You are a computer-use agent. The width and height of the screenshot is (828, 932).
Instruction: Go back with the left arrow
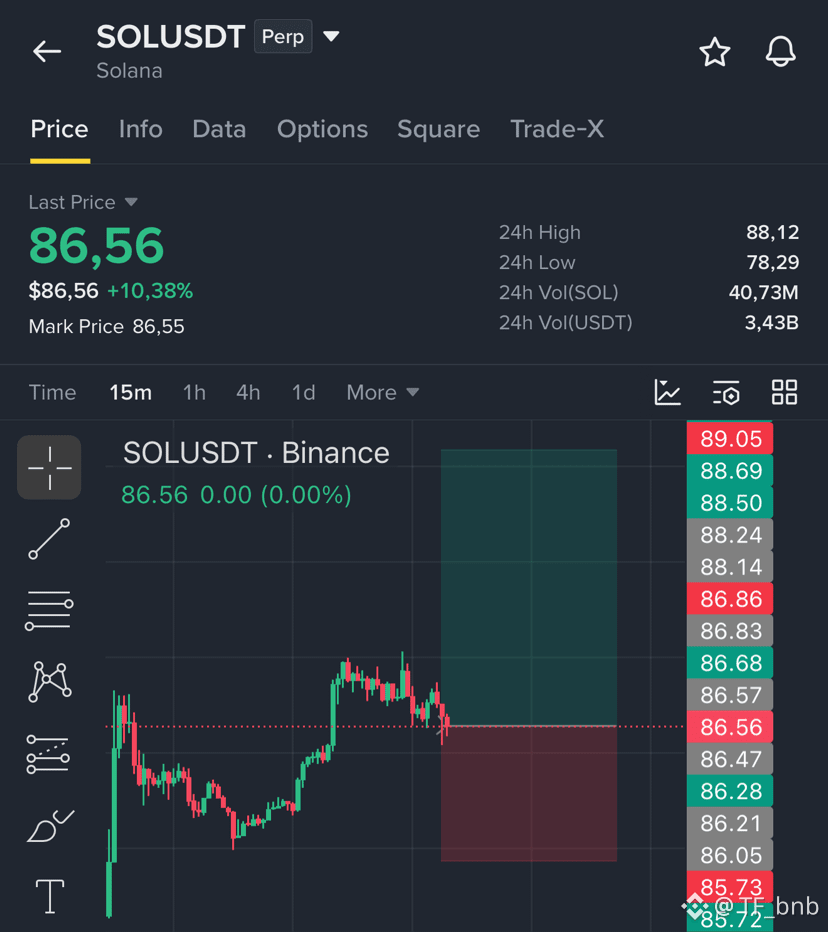coord(47,51)
